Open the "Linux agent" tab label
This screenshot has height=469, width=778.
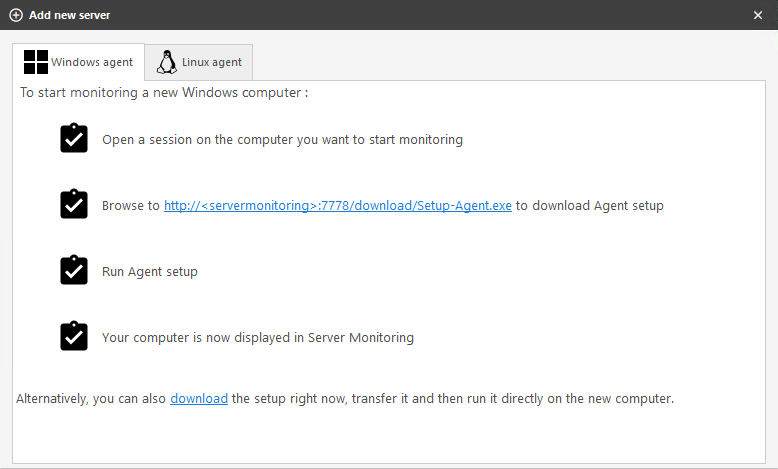pyautogui.click(x=212, y=62)
